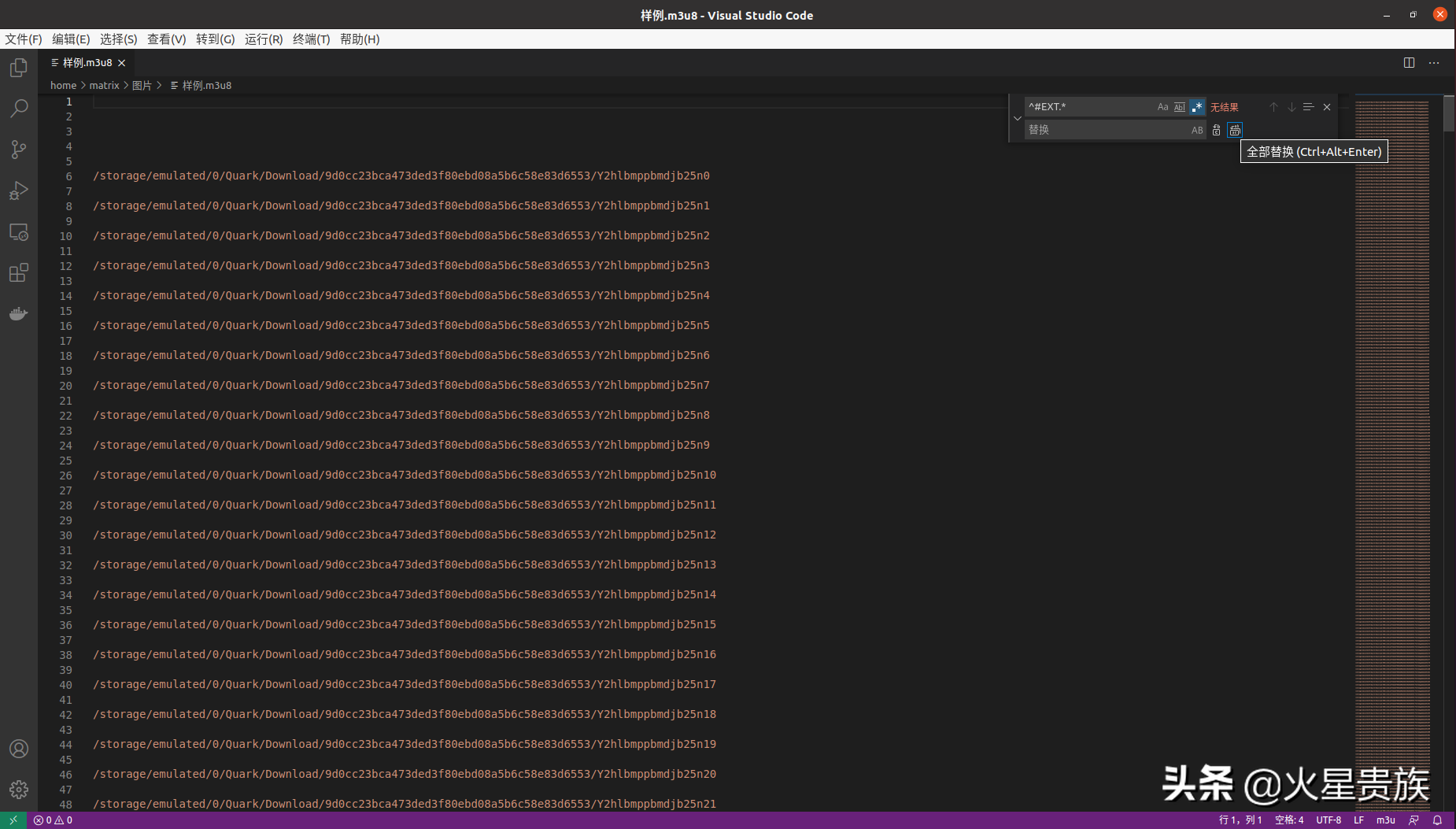This screenshot has height=829, width=1456.
Task: Open the Accounts menu icon
Action: coord(19,749)
